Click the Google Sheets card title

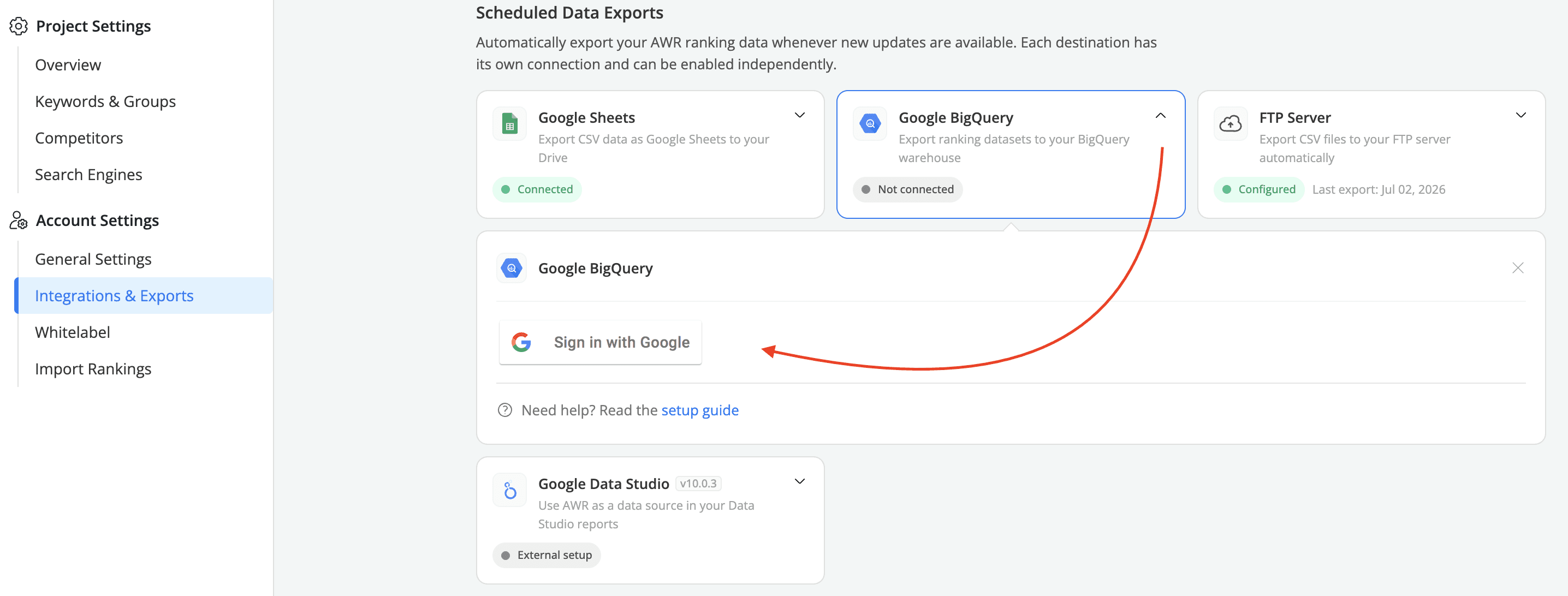tap(587, 117)
